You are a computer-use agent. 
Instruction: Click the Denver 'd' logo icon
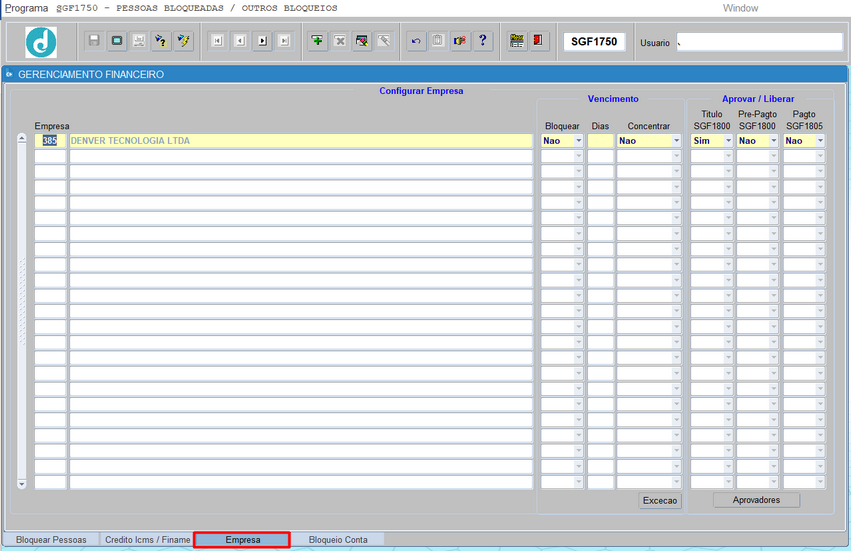(x=41, y=42)
